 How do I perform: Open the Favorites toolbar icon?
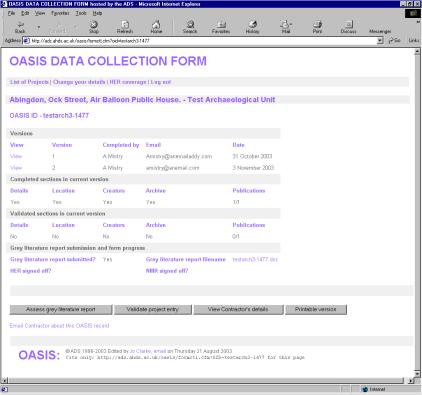click(221, 27)
